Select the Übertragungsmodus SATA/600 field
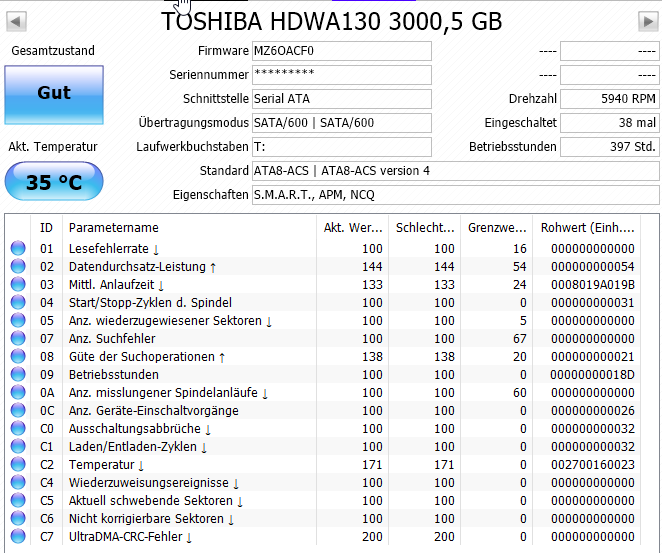Viewport: 662px width, 553px height. pos(342,123)
